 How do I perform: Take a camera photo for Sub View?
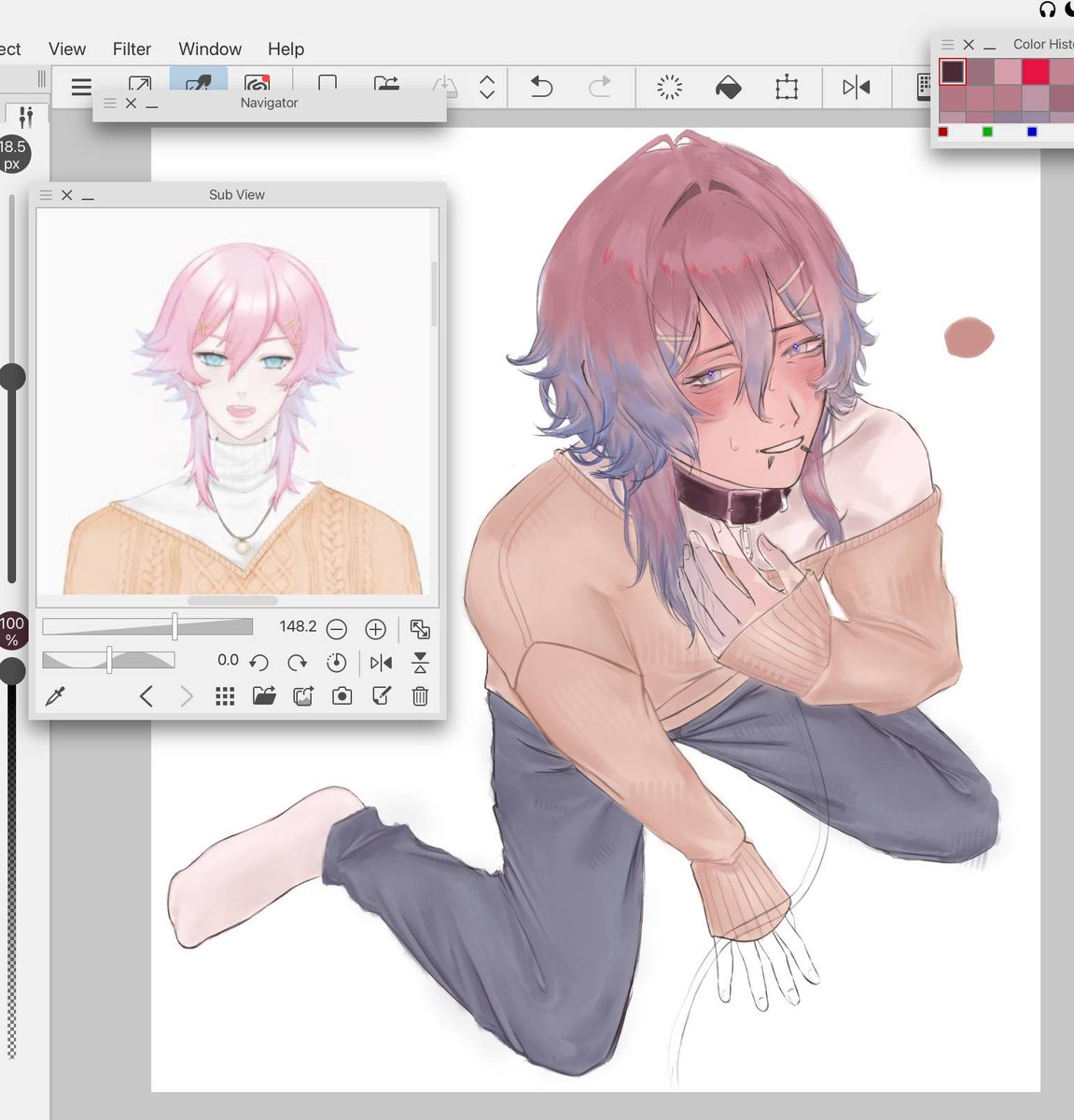(342, 696)
